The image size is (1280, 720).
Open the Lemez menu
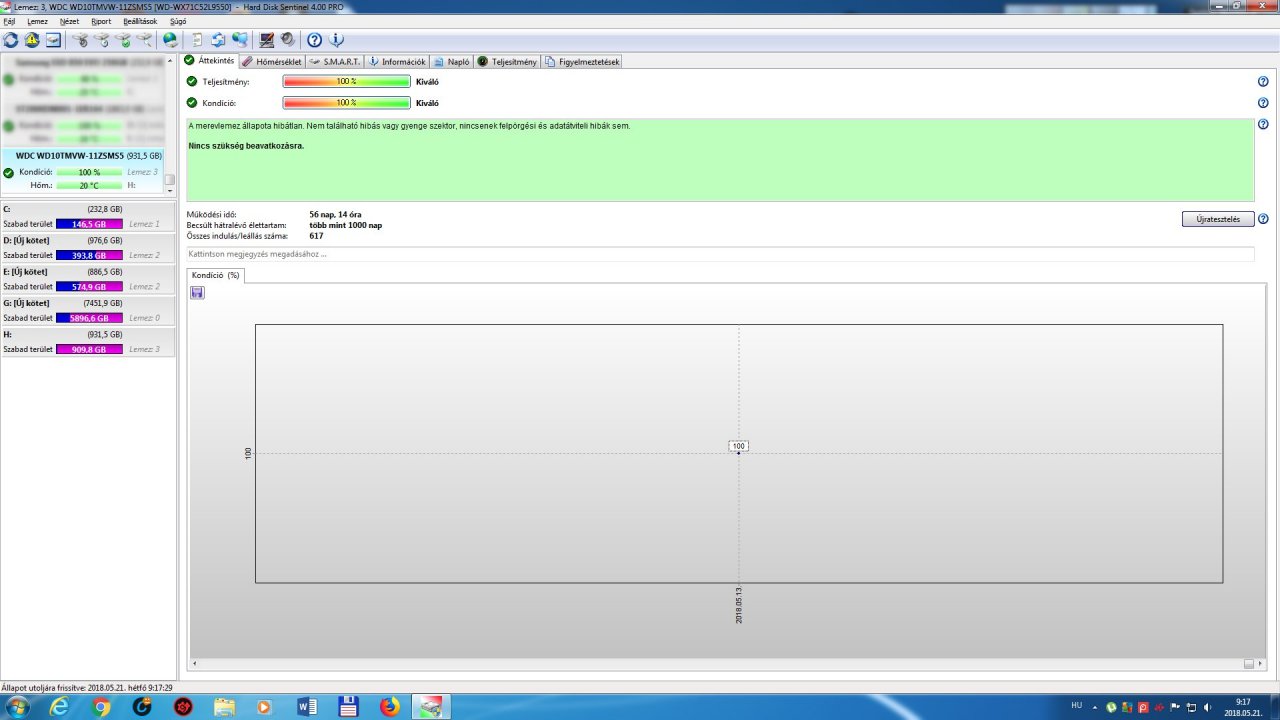tap(37, 21)
